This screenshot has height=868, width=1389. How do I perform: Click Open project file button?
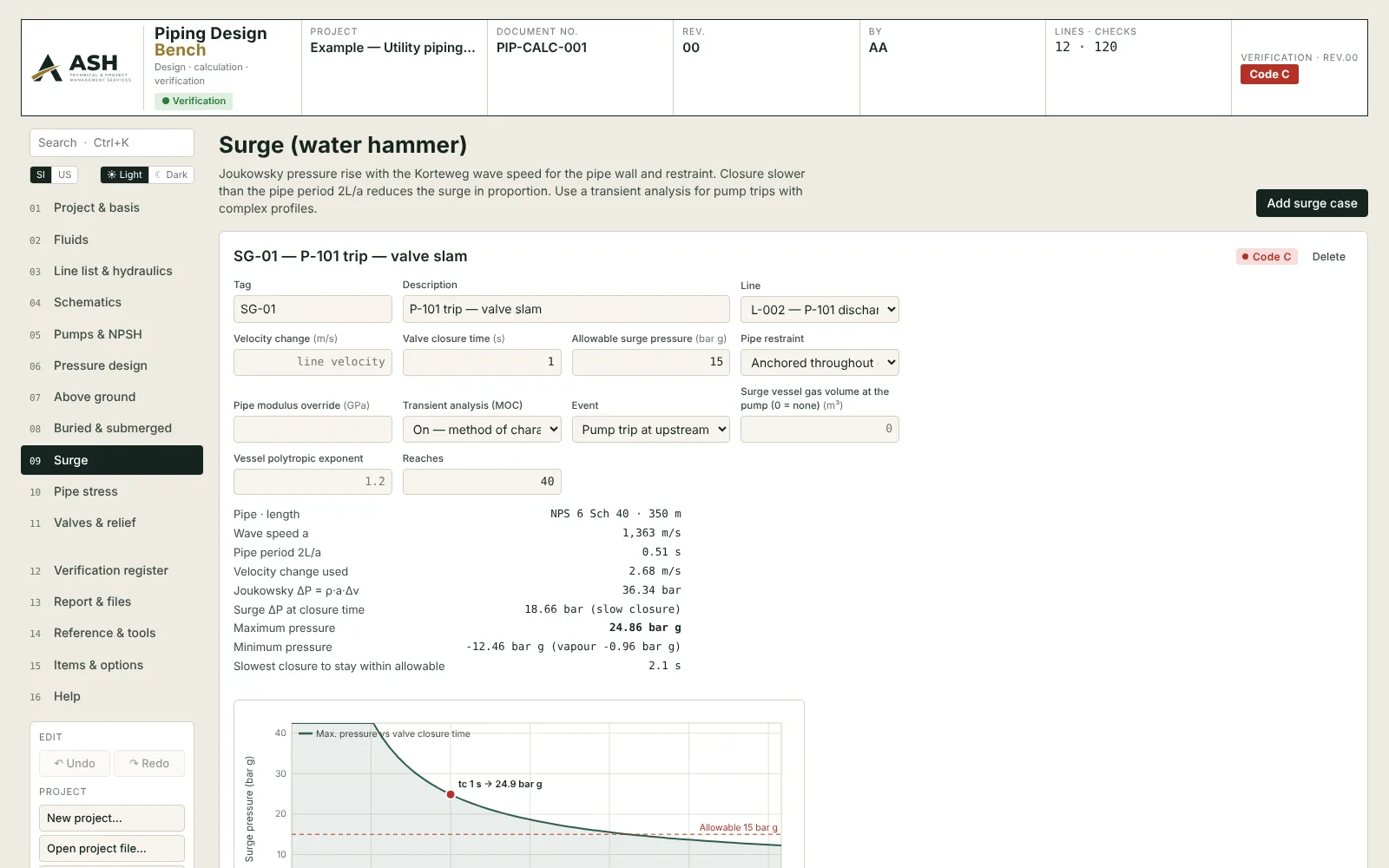coord(112,848)
